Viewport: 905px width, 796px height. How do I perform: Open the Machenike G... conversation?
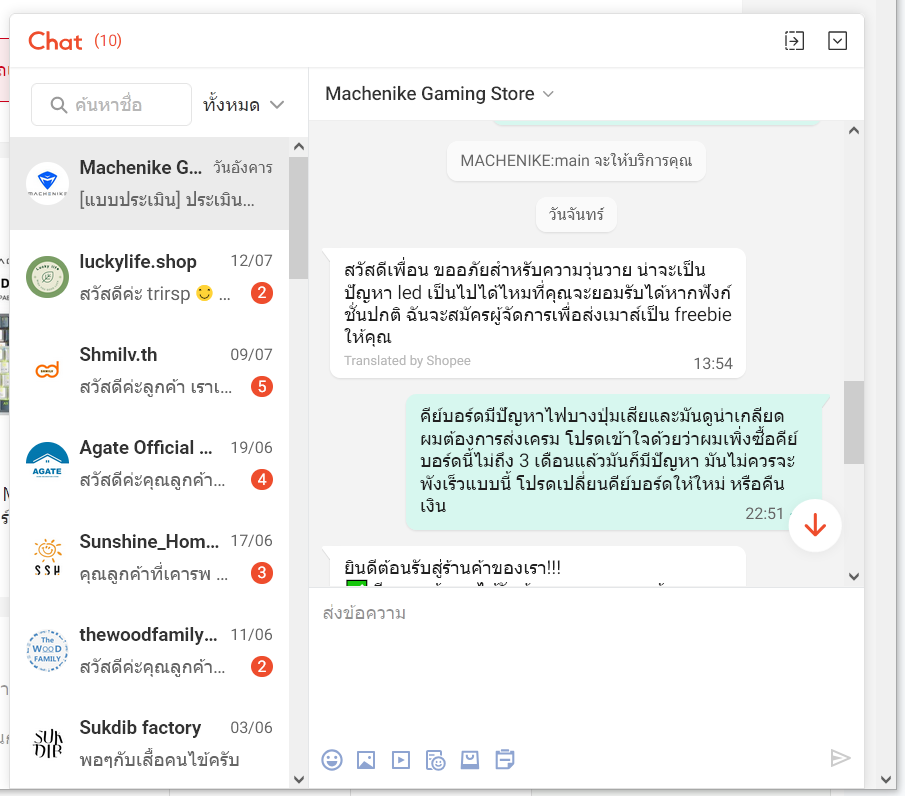pyautogui.click(x=149, y=184)
